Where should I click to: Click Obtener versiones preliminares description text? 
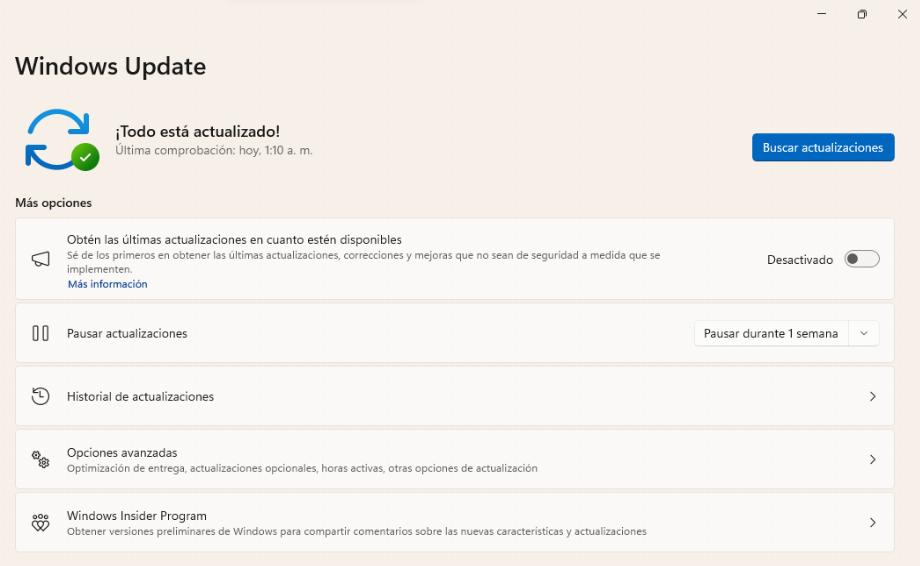(x=357, y=531)
